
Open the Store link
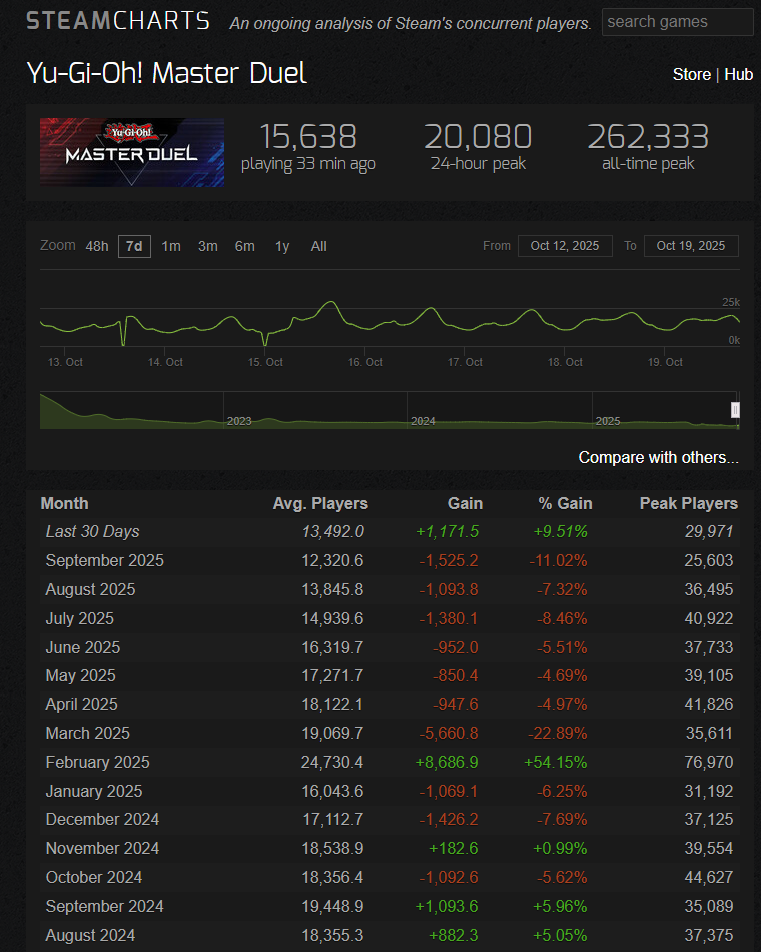[691, 74]
